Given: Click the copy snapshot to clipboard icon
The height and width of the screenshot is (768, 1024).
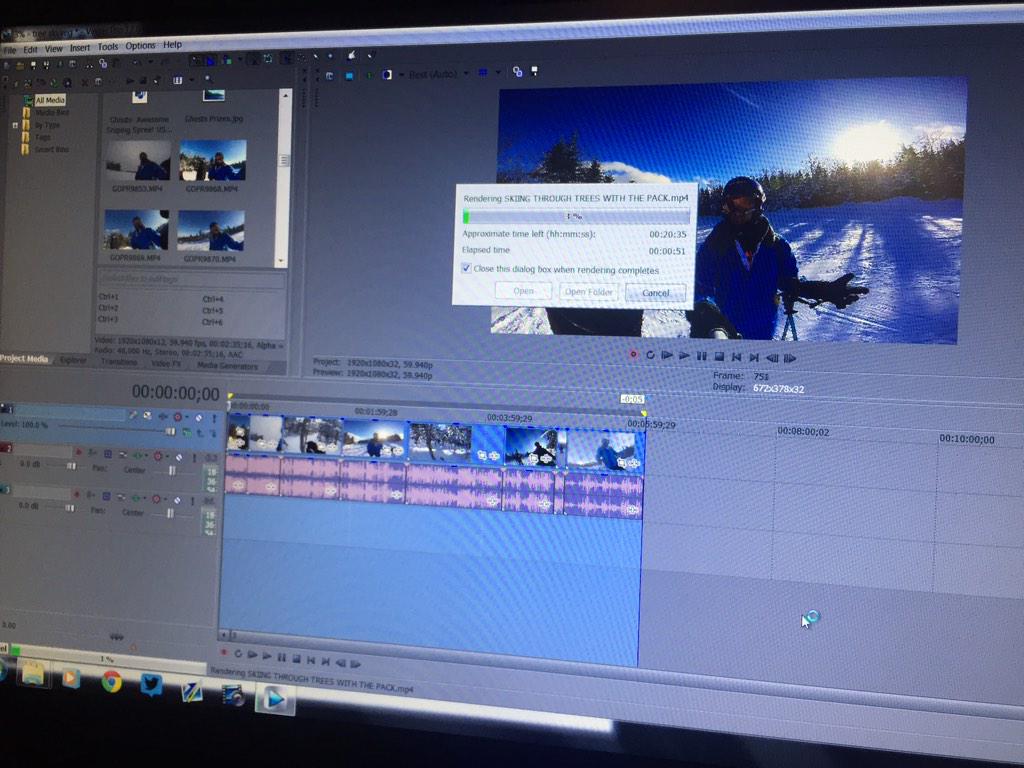Looking at the screenshot, I should coord(518,72).
